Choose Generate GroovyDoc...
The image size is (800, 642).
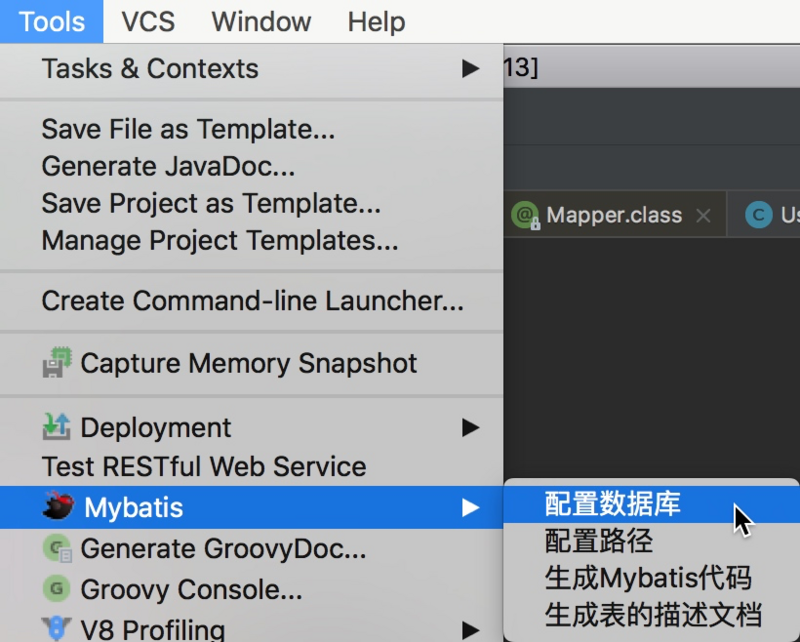252,549
